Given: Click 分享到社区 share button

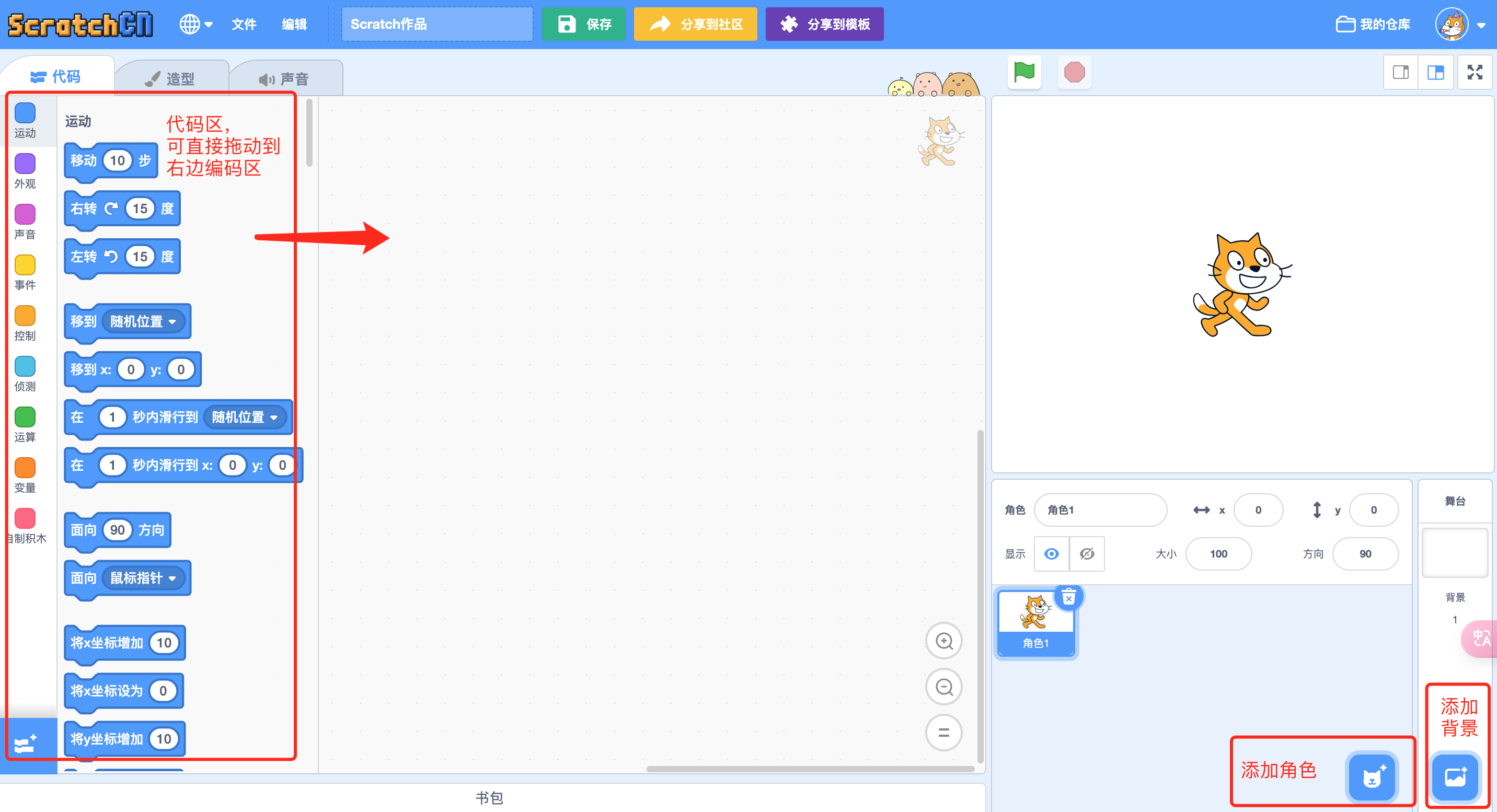Looking at the screenshot, I should click(x=695, y=25).
